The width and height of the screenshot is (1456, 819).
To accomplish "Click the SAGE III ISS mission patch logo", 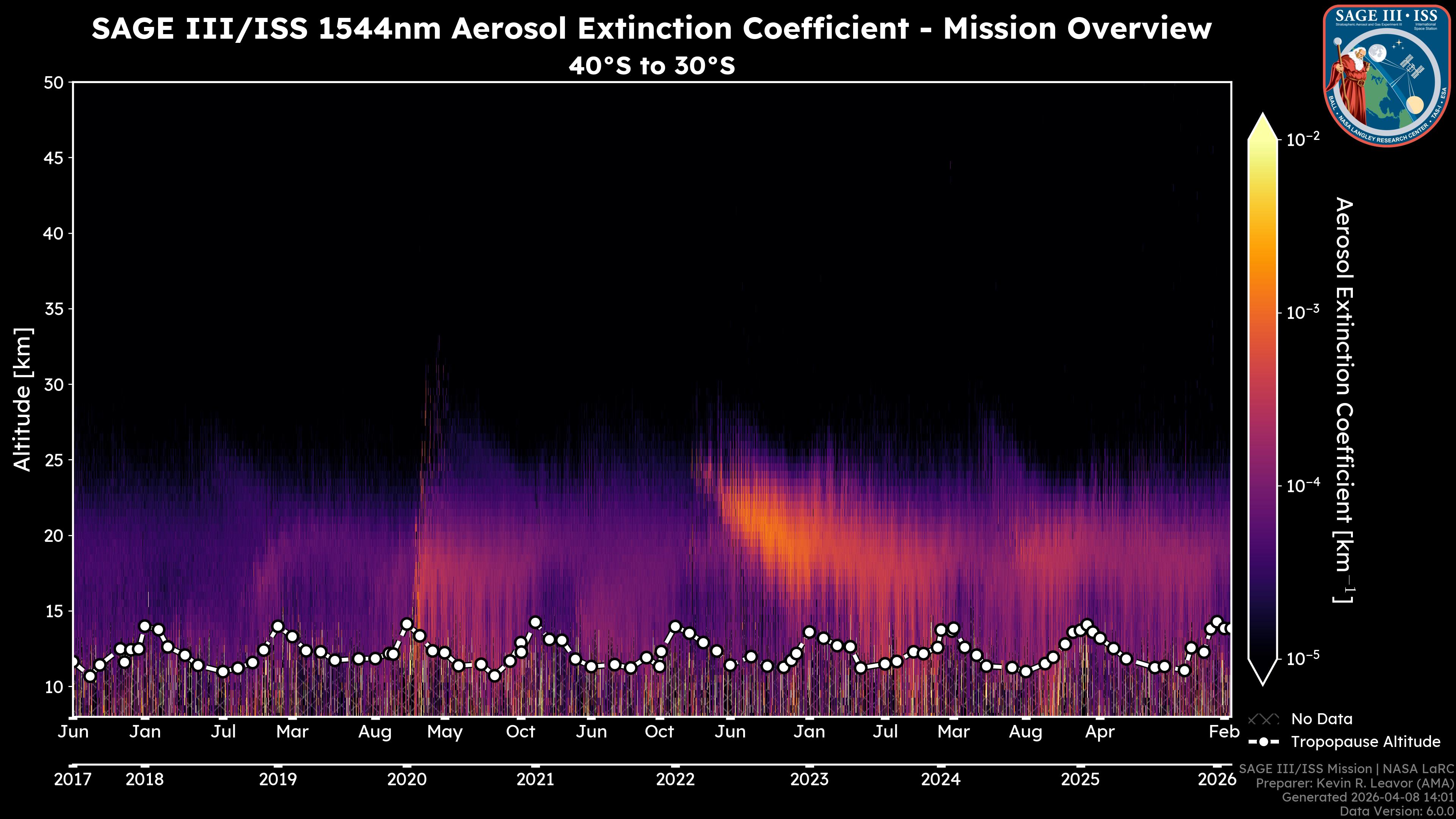I will click(1387, 76).
